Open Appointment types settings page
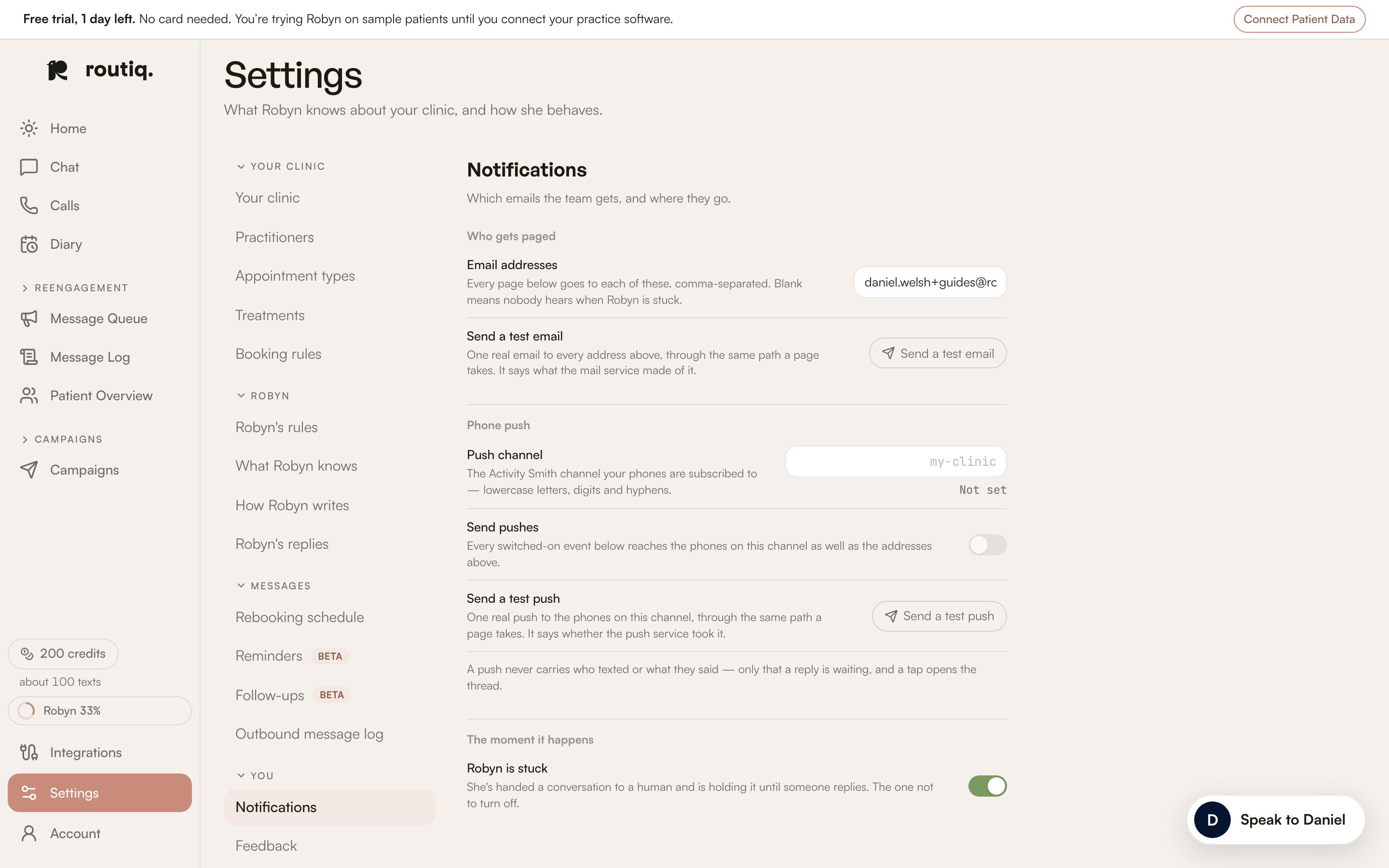Image resolution: width=1389 pixels, height=868 pixels. click(330, 275)
